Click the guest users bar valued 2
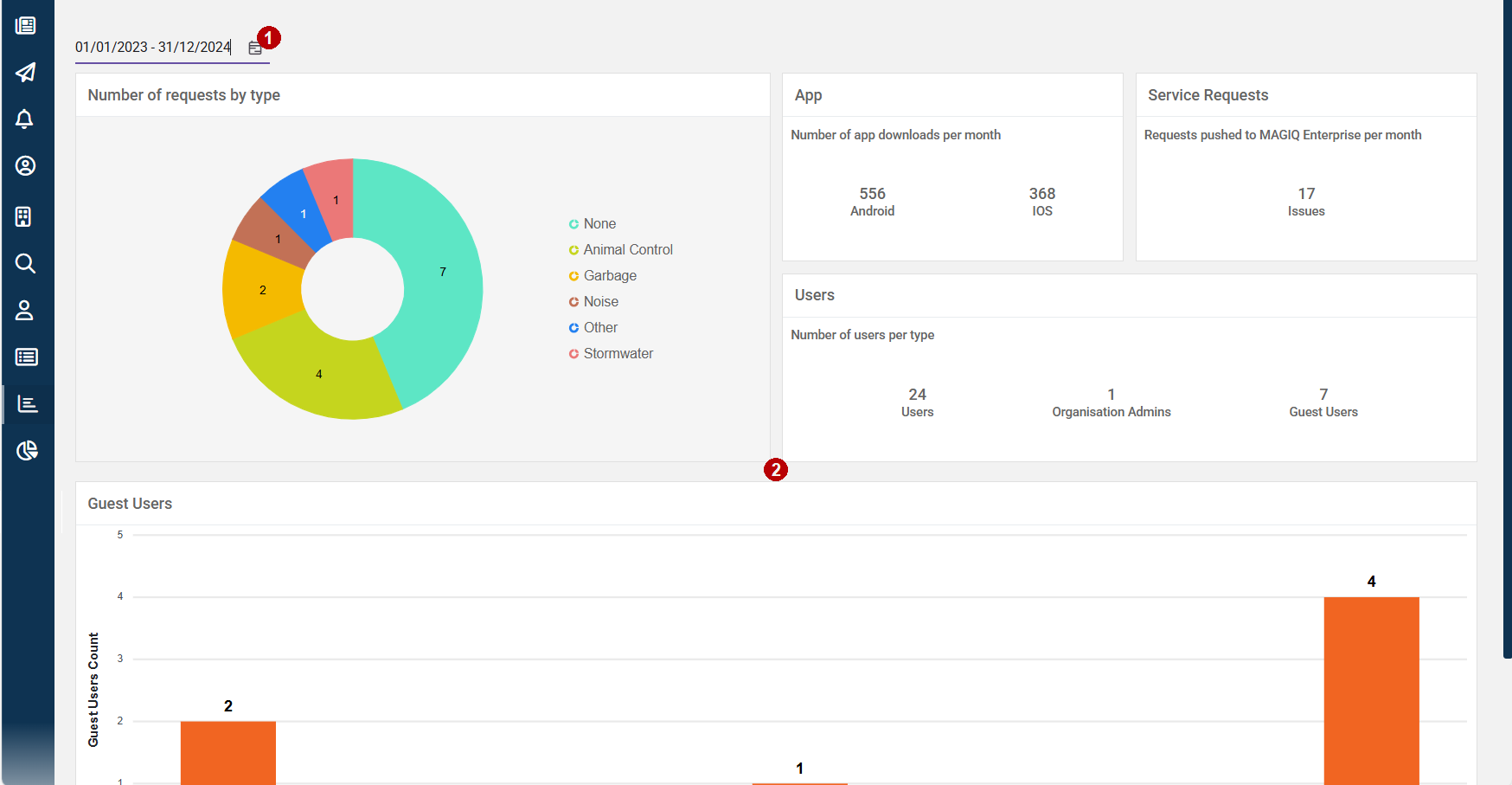This screenshot has width=1512, height=785. [228, 752]
